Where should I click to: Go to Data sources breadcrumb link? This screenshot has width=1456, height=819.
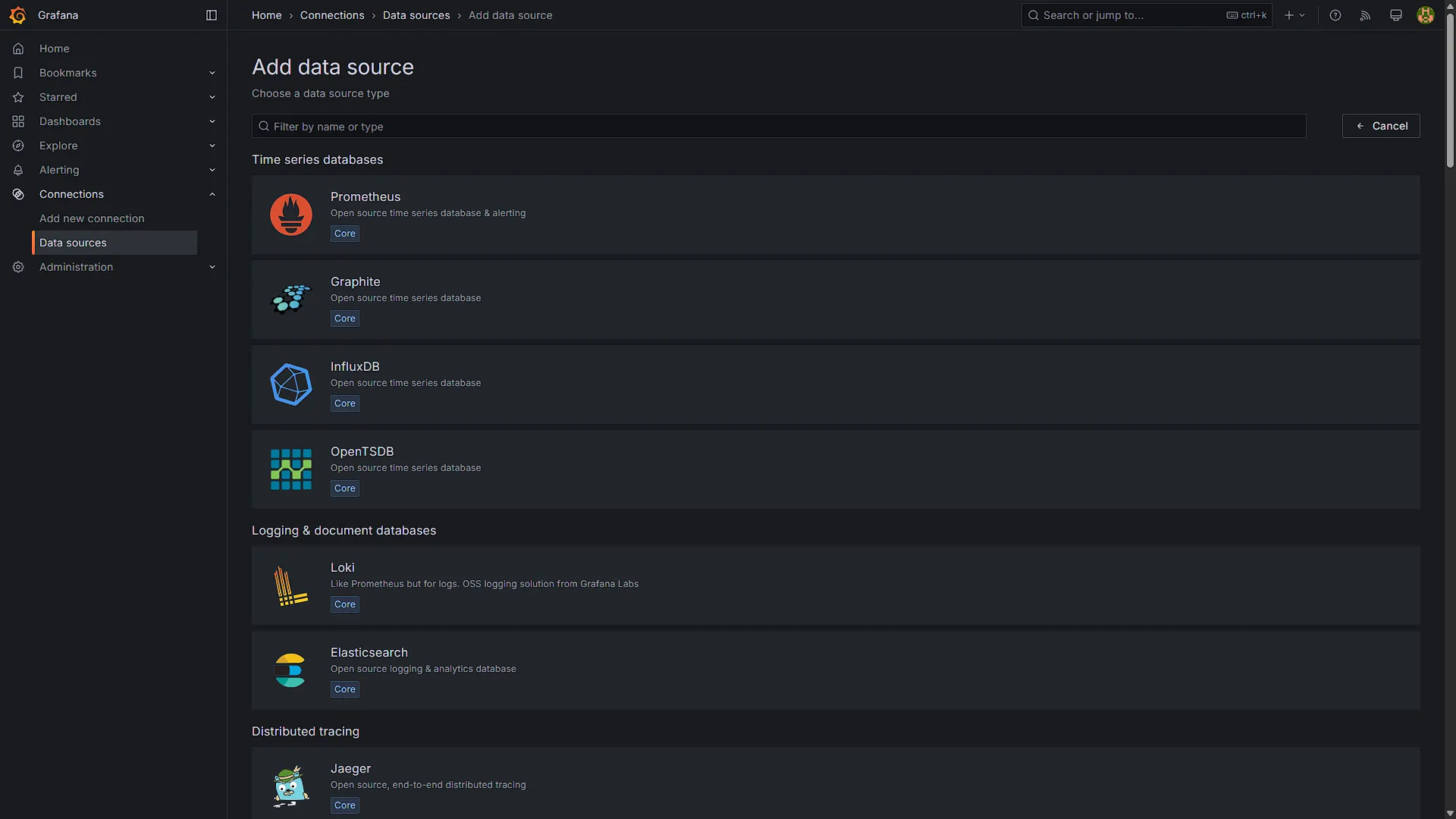pyautogui.click(x=416, y=15)
